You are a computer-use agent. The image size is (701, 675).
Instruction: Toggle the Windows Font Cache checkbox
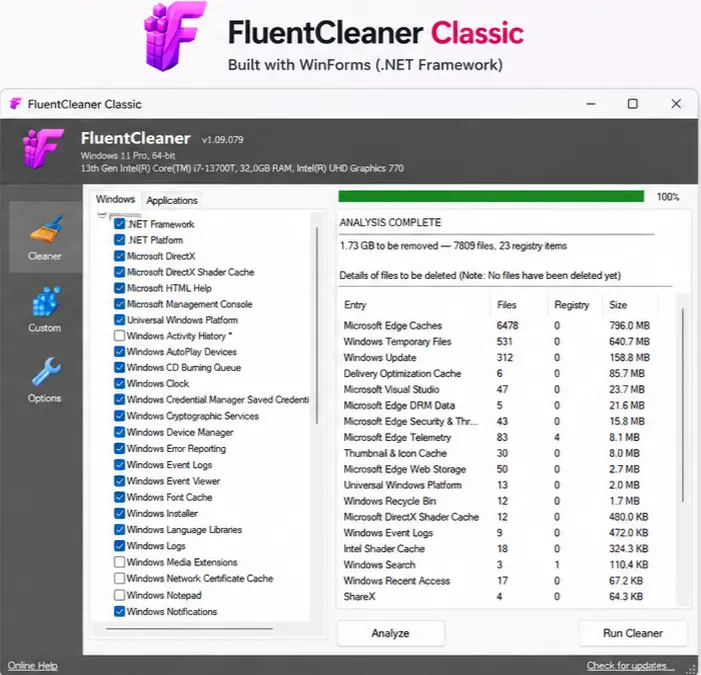point(119,497)
